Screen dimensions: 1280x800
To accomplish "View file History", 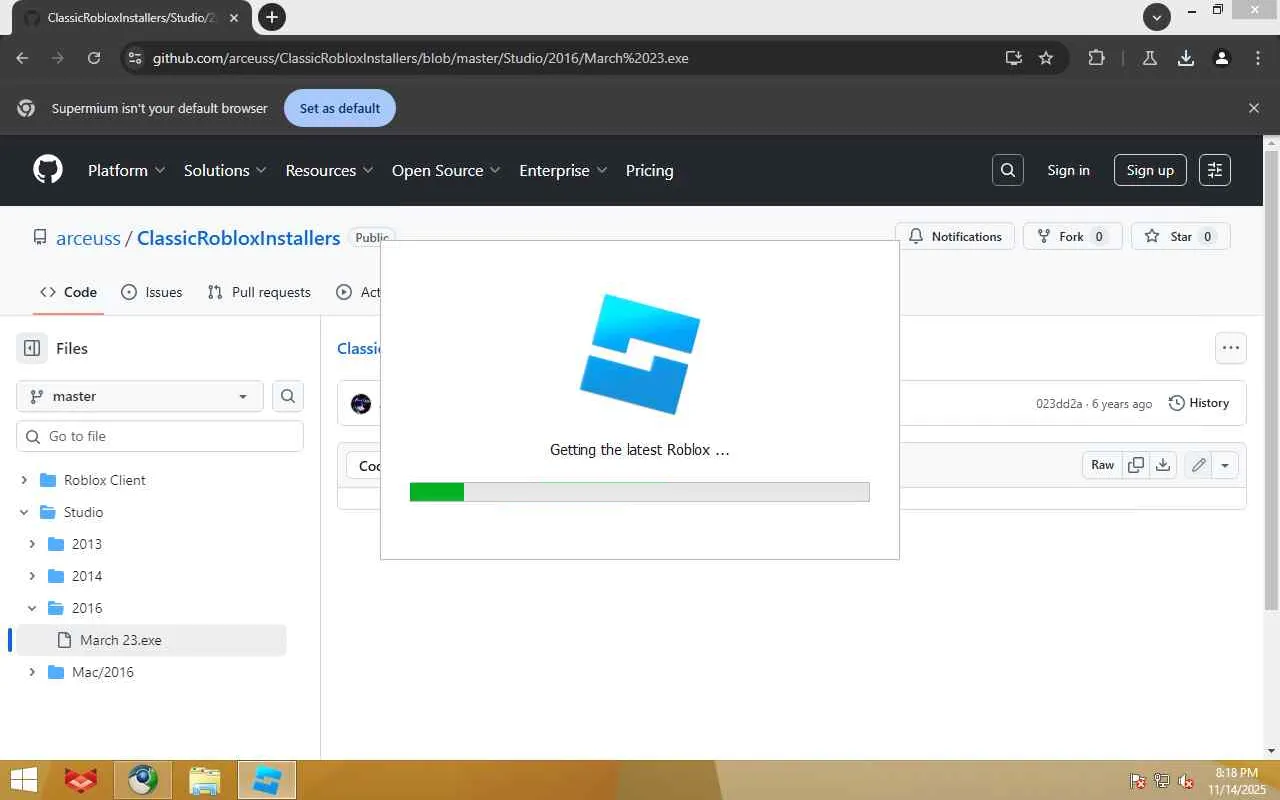I will coord(1199,403).
